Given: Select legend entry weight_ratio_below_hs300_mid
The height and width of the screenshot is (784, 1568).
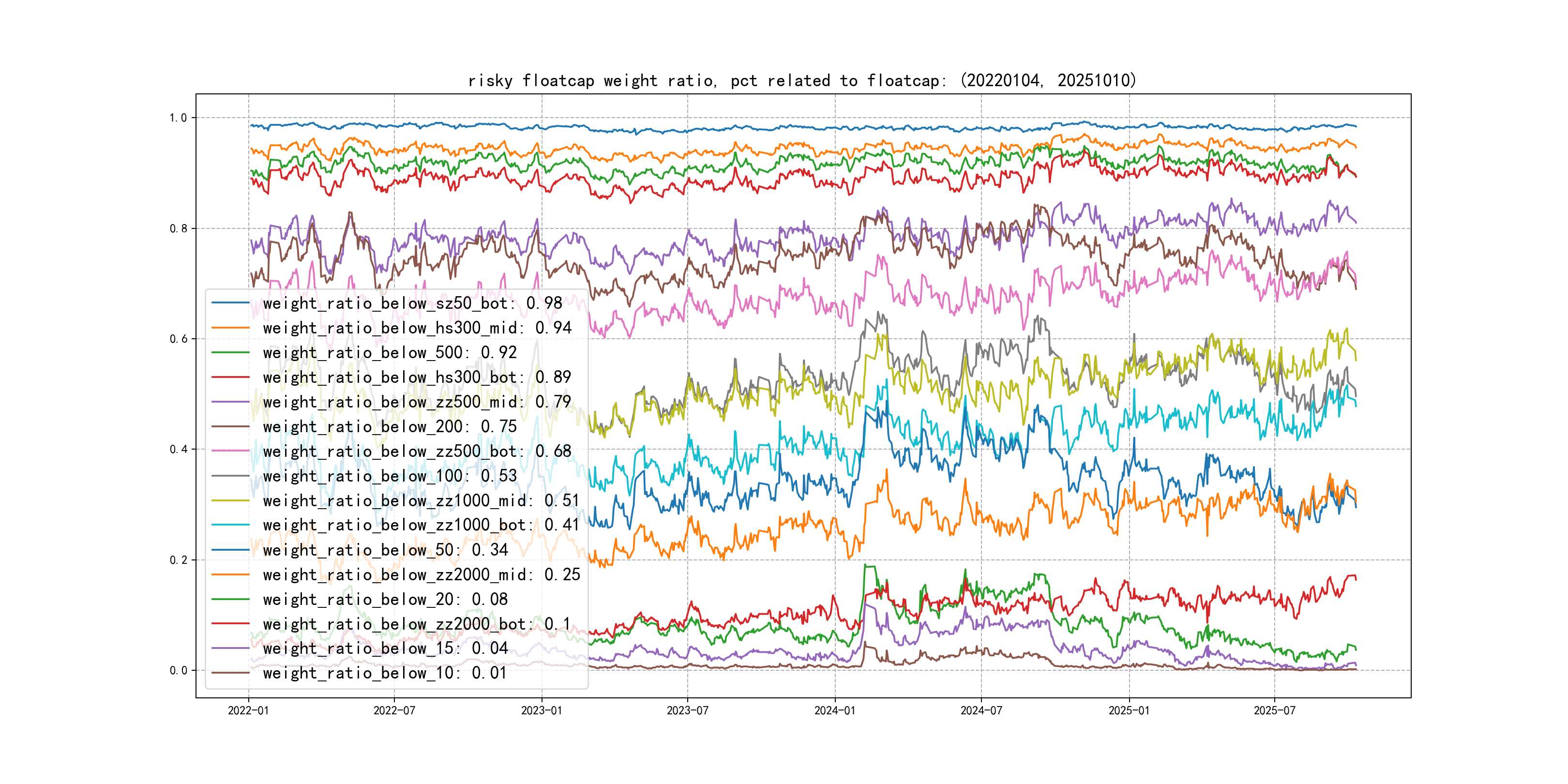Looking at the screenshot, I should point(417,328).
